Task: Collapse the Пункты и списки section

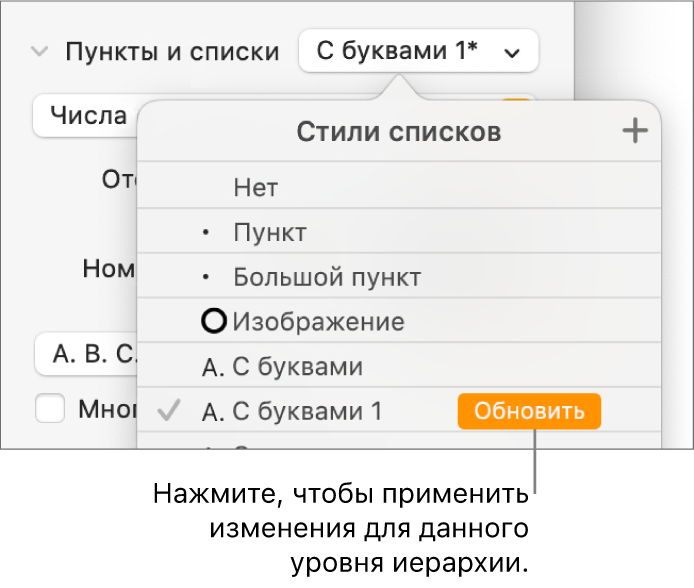Action: tap(39, 52)
